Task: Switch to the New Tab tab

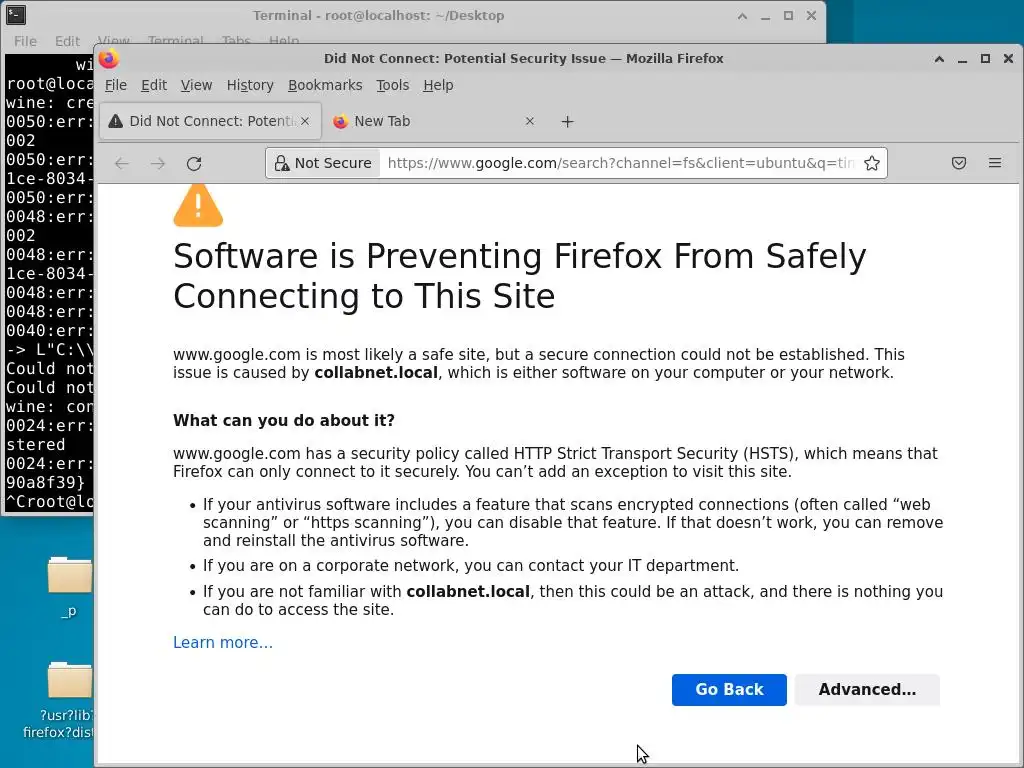Action: point(420,121)
